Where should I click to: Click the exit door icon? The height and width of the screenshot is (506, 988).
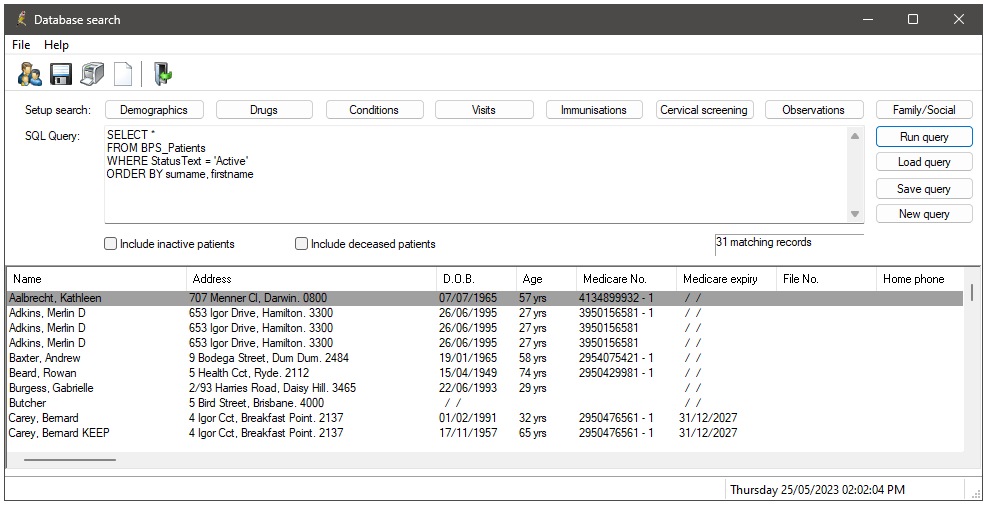163,74
